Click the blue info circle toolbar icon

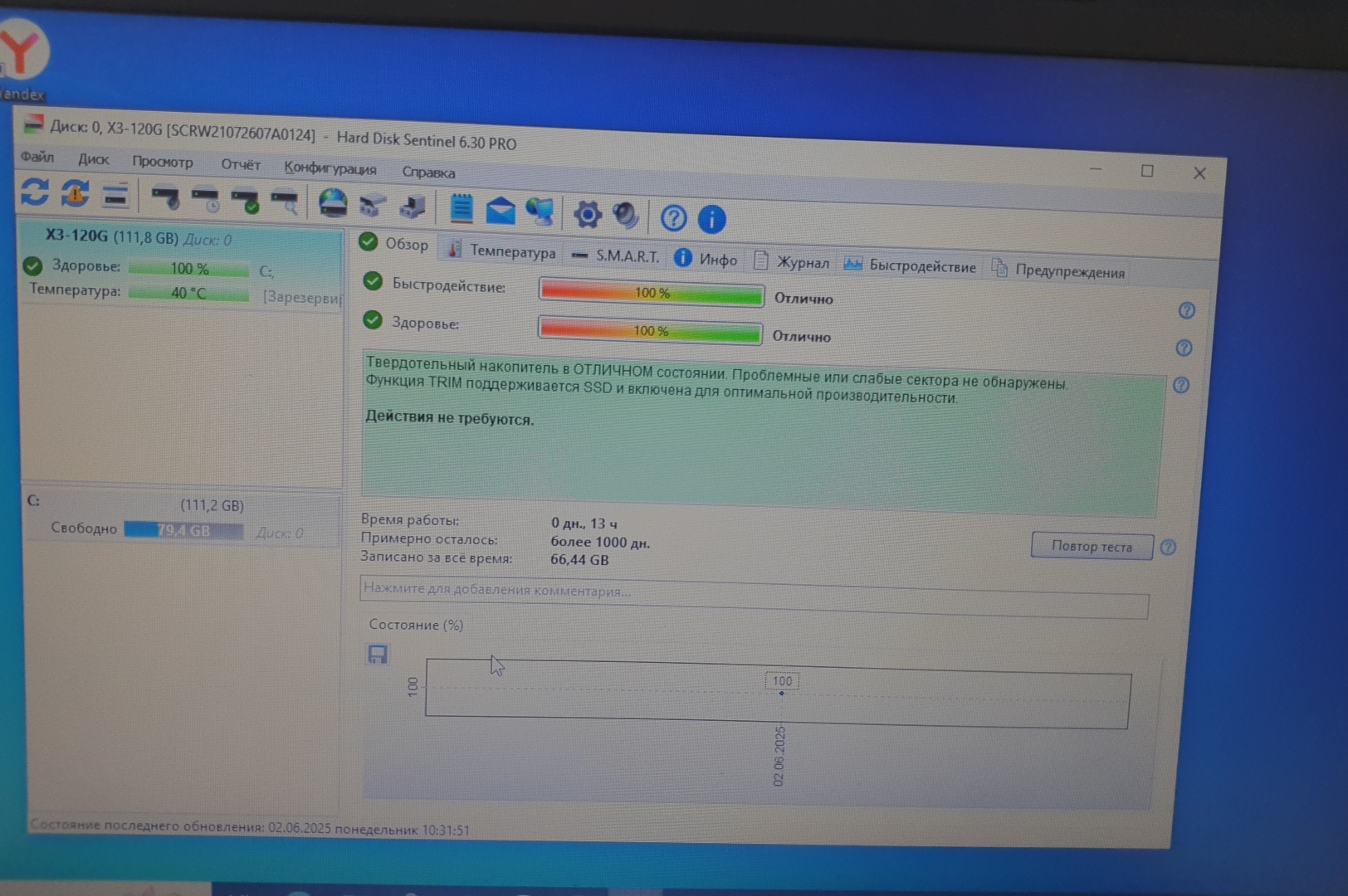(x=712, y=219)
